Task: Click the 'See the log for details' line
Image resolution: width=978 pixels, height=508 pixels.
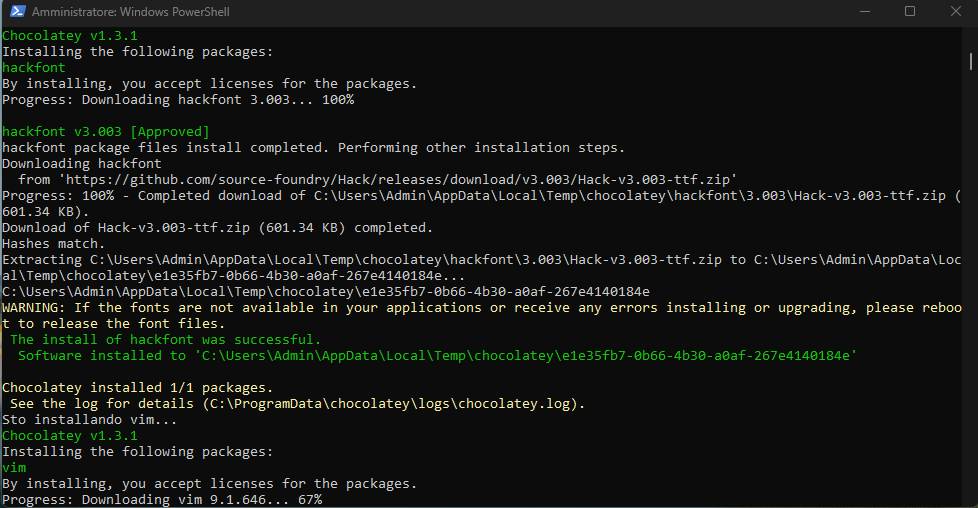Action: click(x=298, y=404)
